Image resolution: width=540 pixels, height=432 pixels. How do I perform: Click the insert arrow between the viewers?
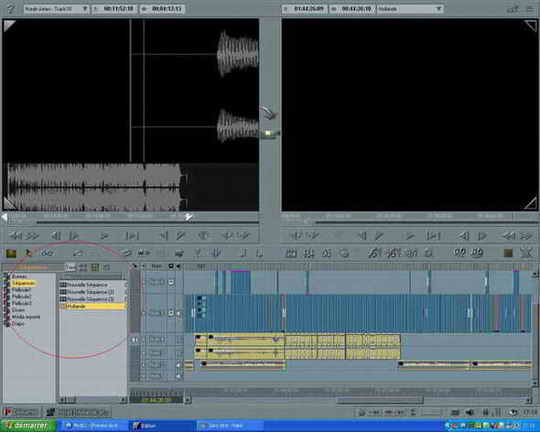click(x=269, y=113)
